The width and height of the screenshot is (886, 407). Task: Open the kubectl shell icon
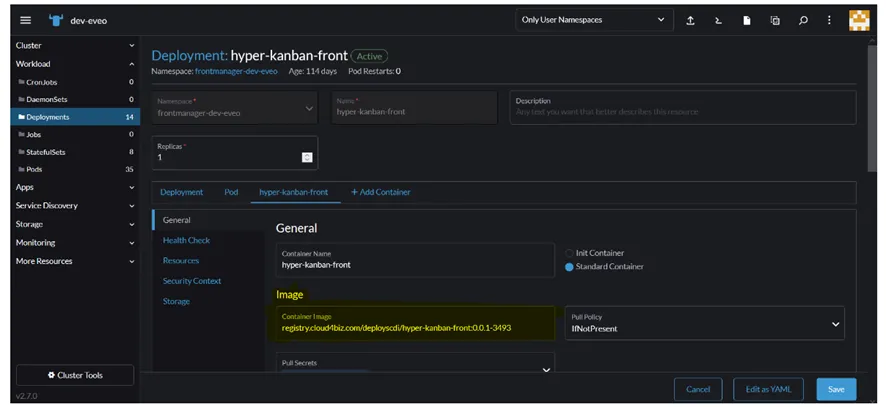pos(718,20)
